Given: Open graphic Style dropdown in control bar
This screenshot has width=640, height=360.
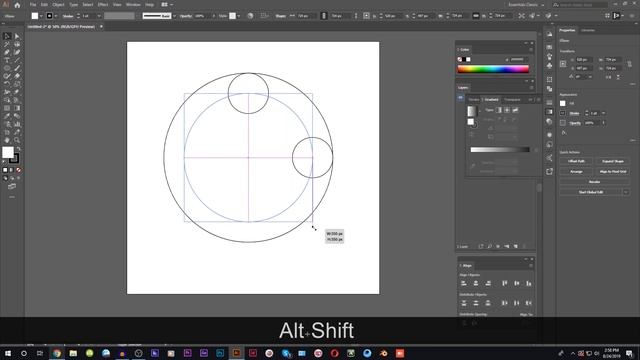Looking at the screenshot, I should pos(239,16).
